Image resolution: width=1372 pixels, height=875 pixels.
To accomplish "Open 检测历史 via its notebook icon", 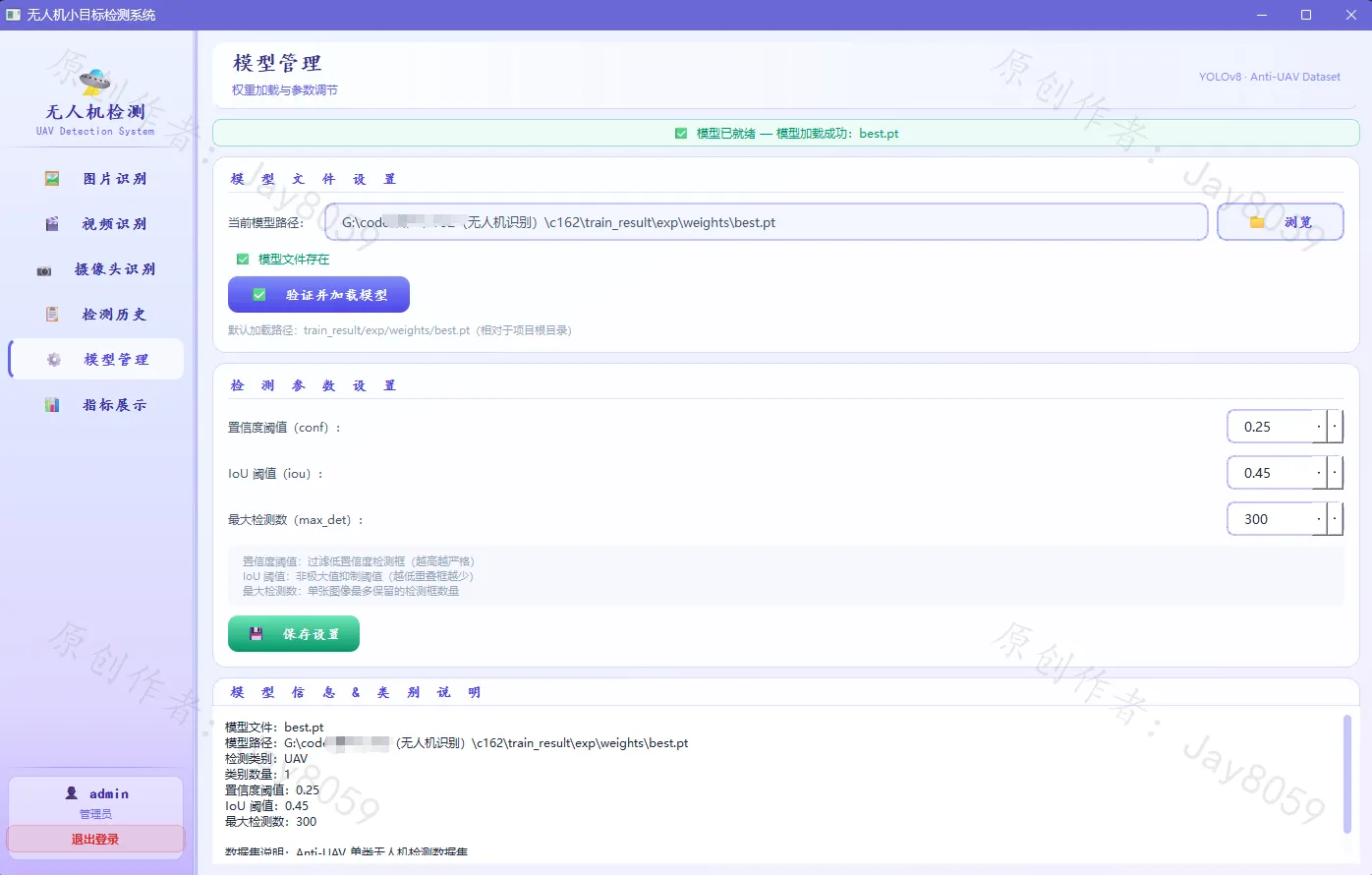I will (x=52, y=315).
